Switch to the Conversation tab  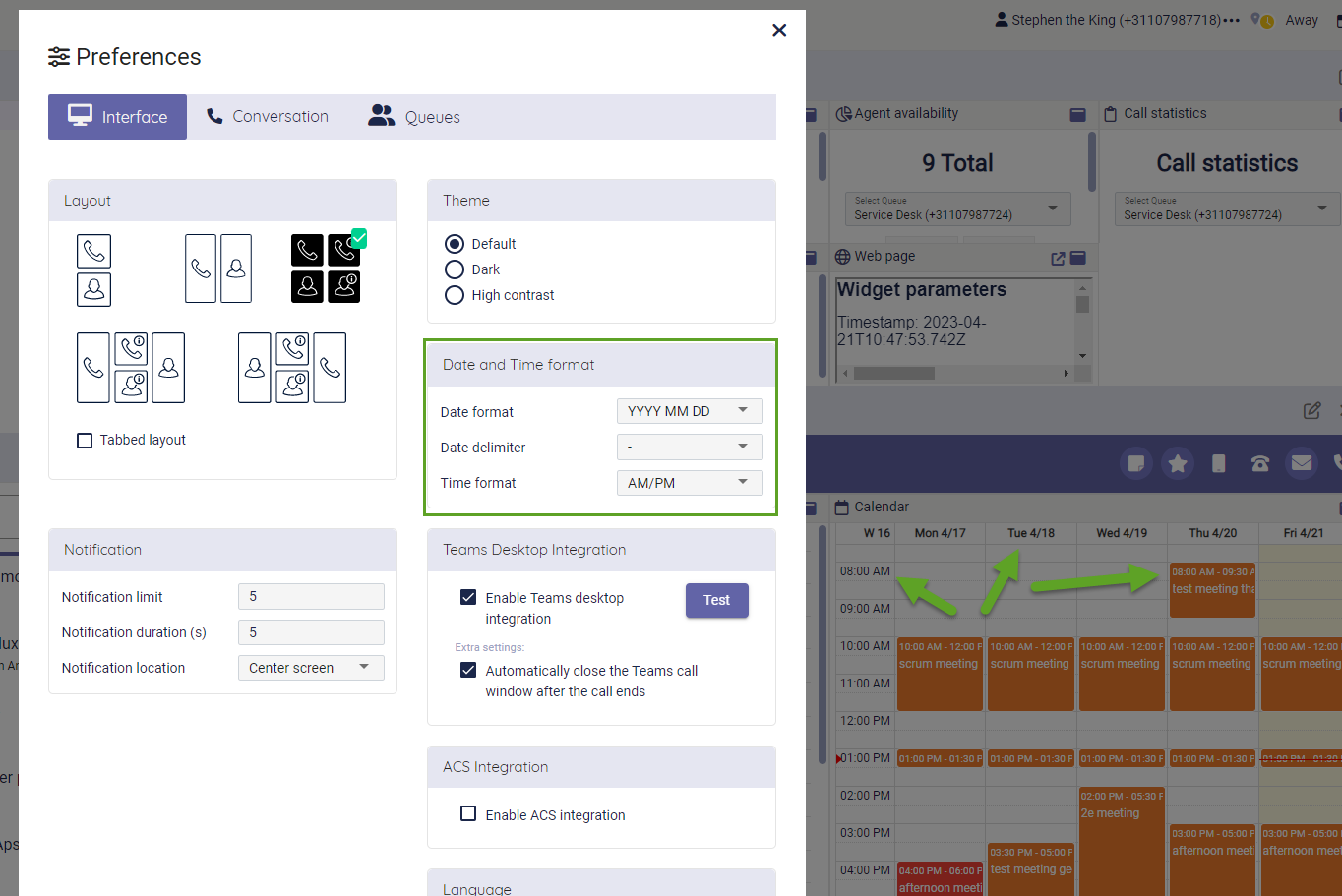pyautogui.click(x=268, y=117)
